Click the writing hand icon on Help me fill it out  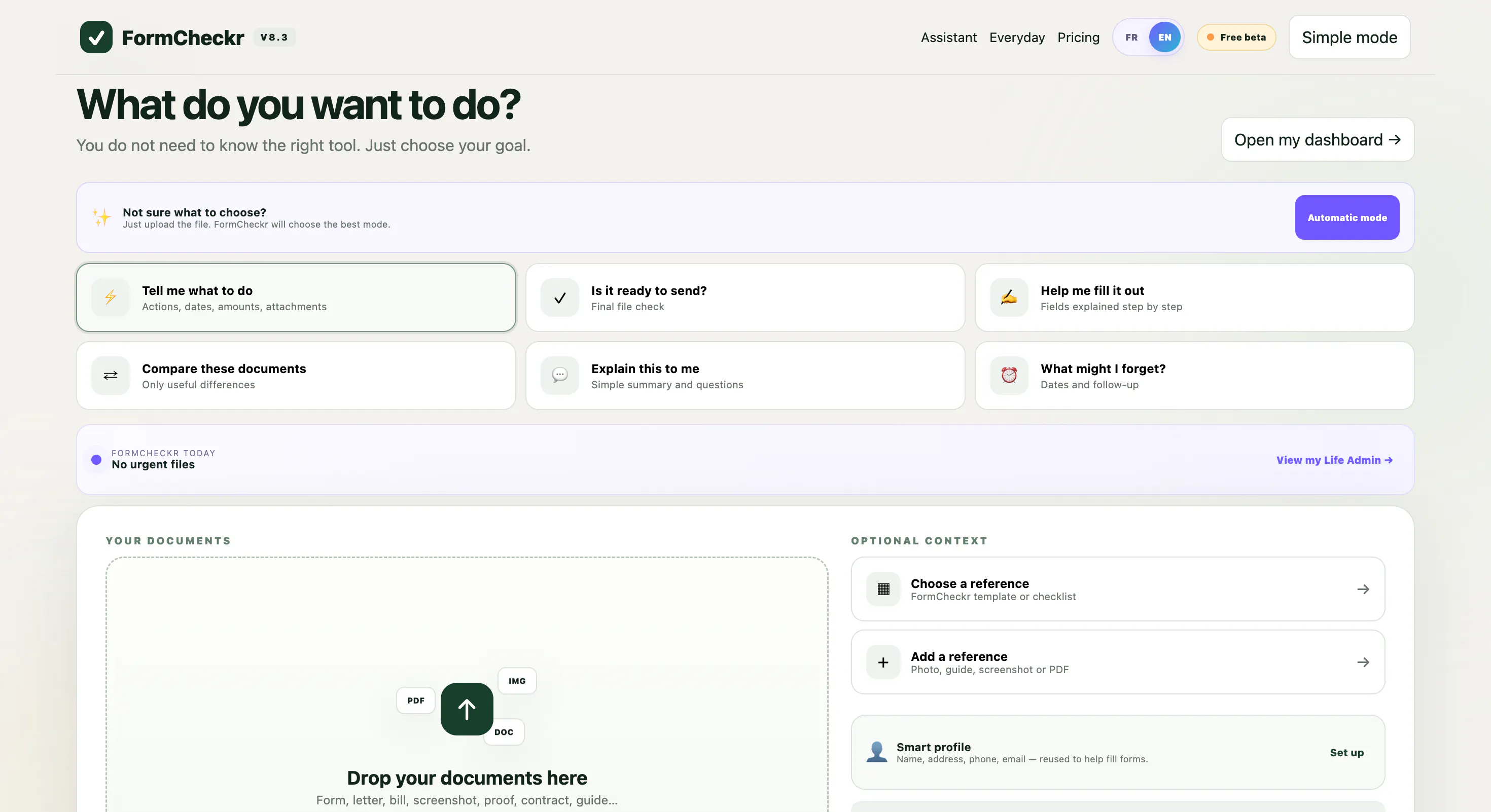pyautogui.click(x=1009, y=297)
